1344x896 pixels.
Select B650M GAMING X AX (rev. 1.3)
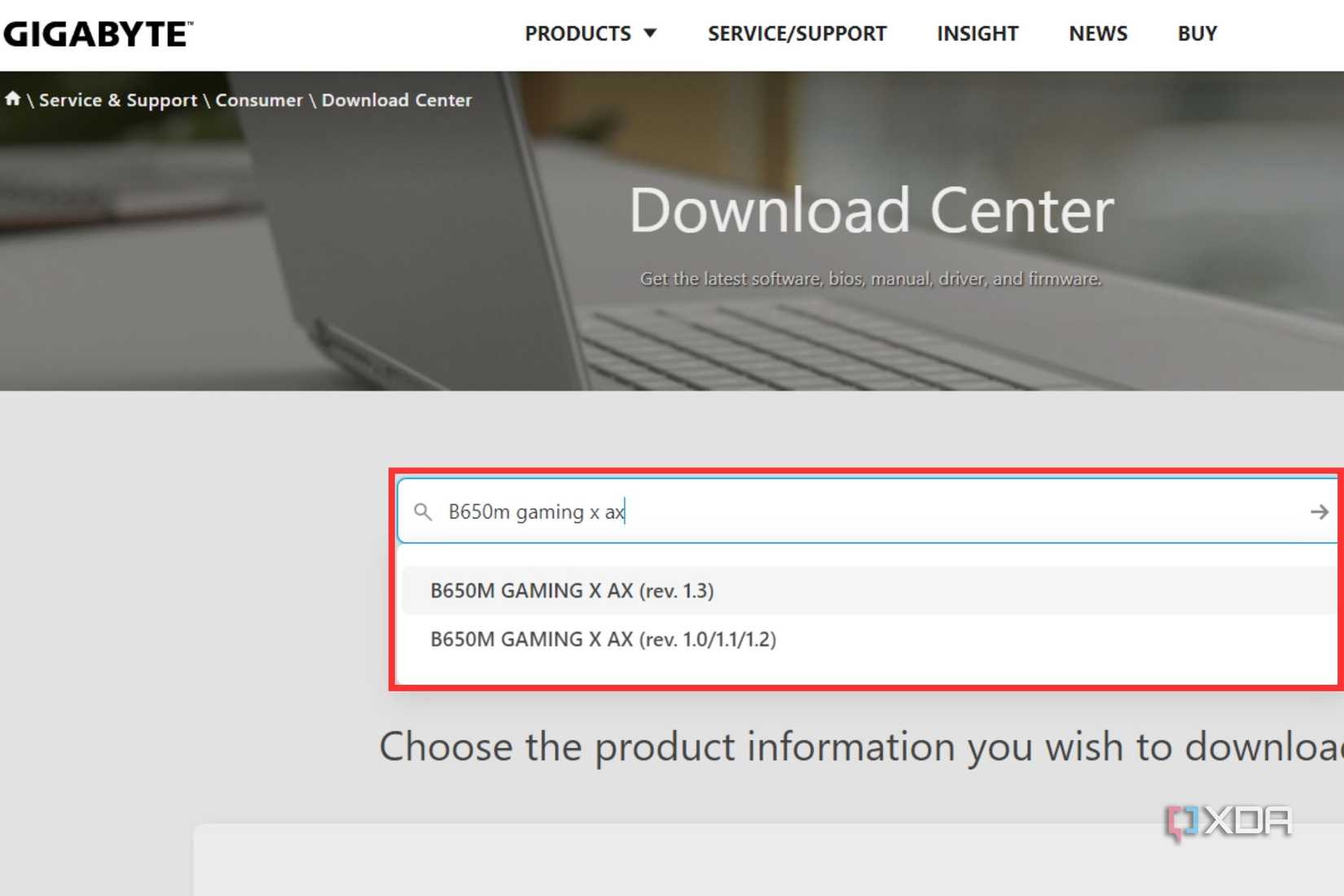[869, 591]
